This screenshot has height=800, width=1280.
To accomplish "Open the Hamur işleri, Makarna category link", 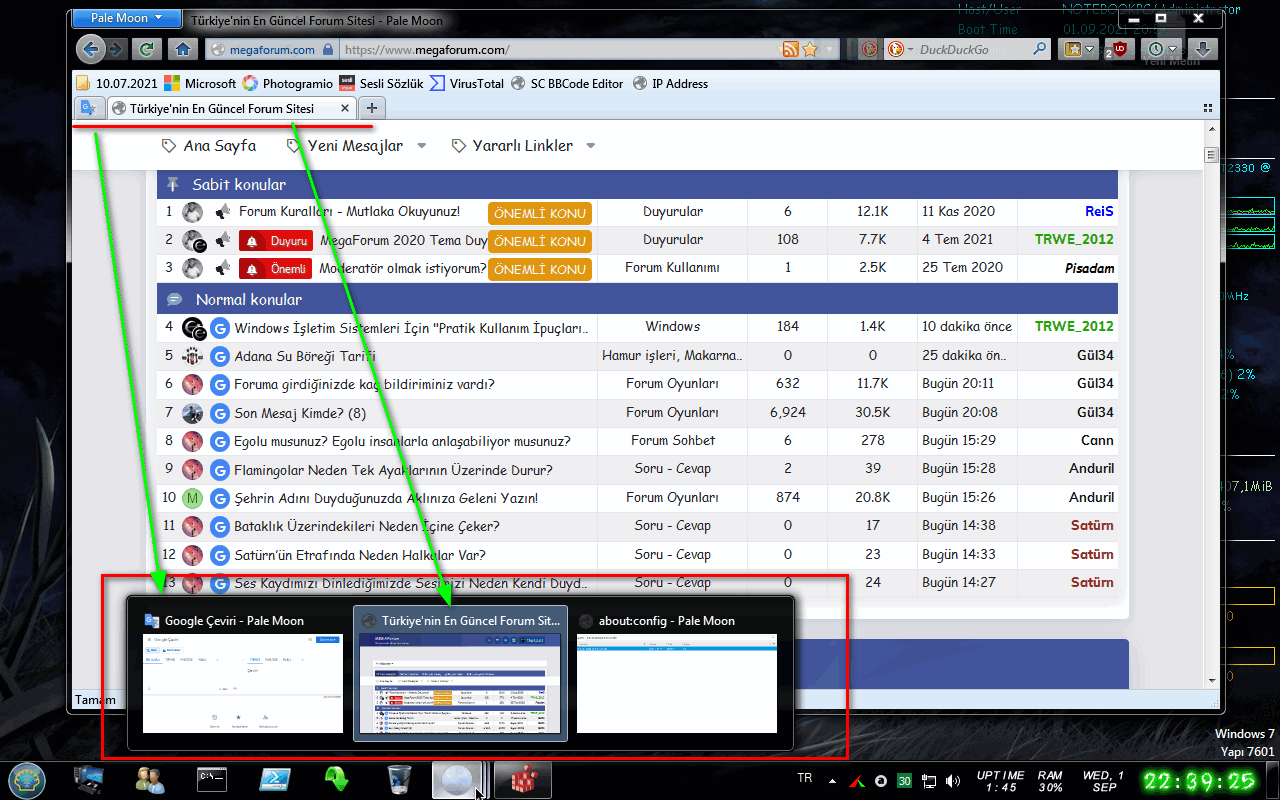I will [672, 356].
